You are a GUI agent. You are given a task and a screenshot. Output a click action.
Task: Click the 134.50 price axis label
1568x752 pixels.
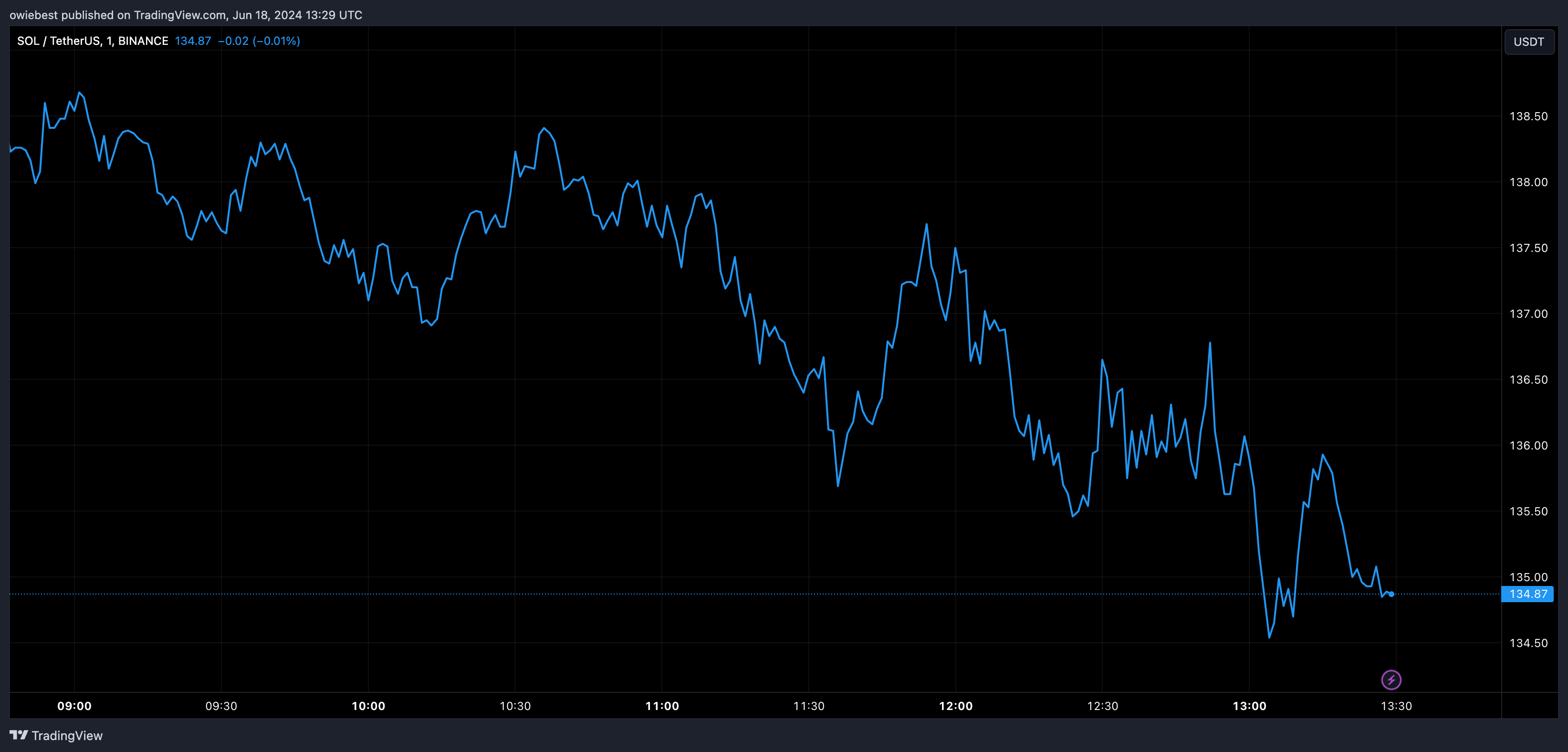point(1528,643)
